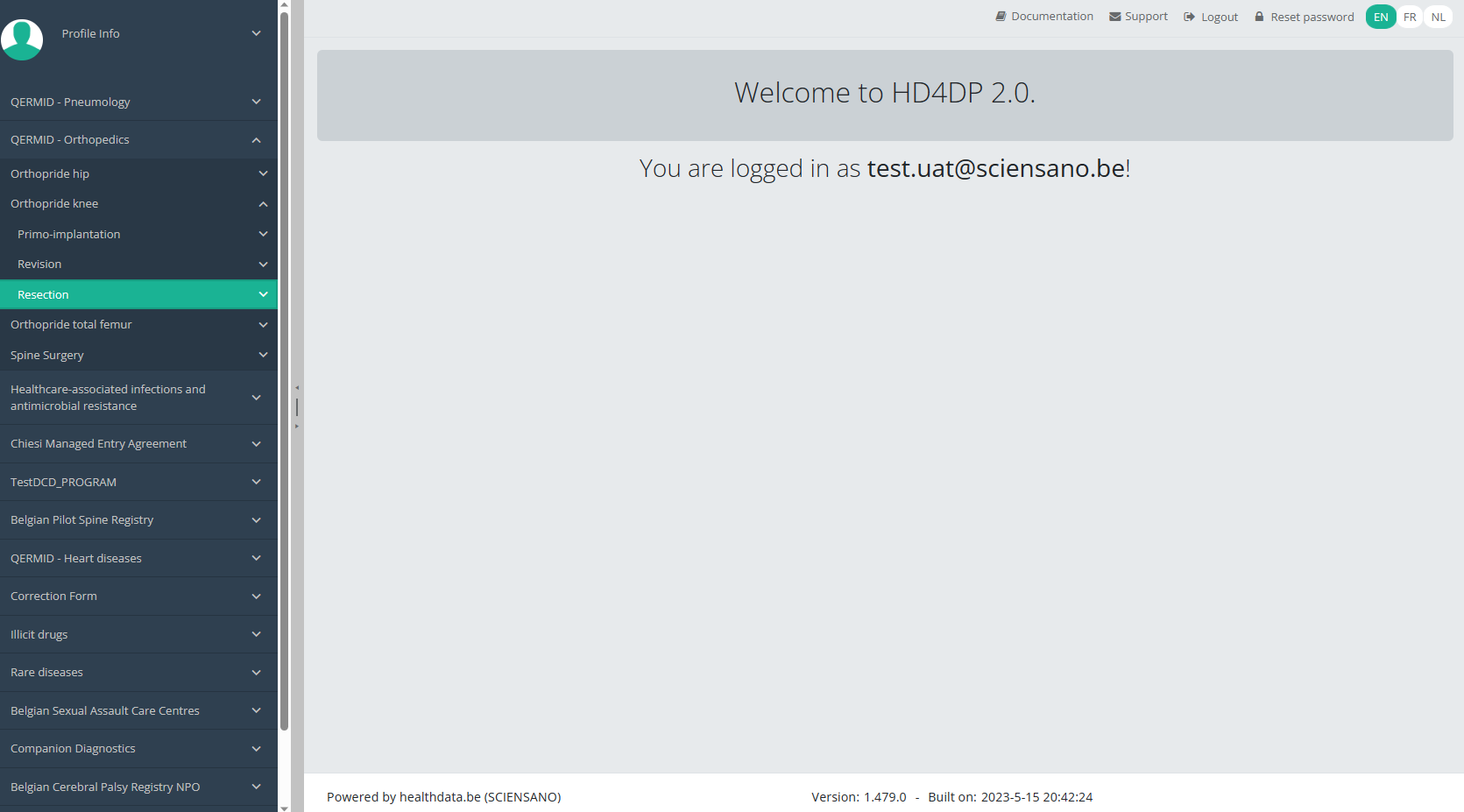Click the Logout arrow icon

tap(1189, 17)
